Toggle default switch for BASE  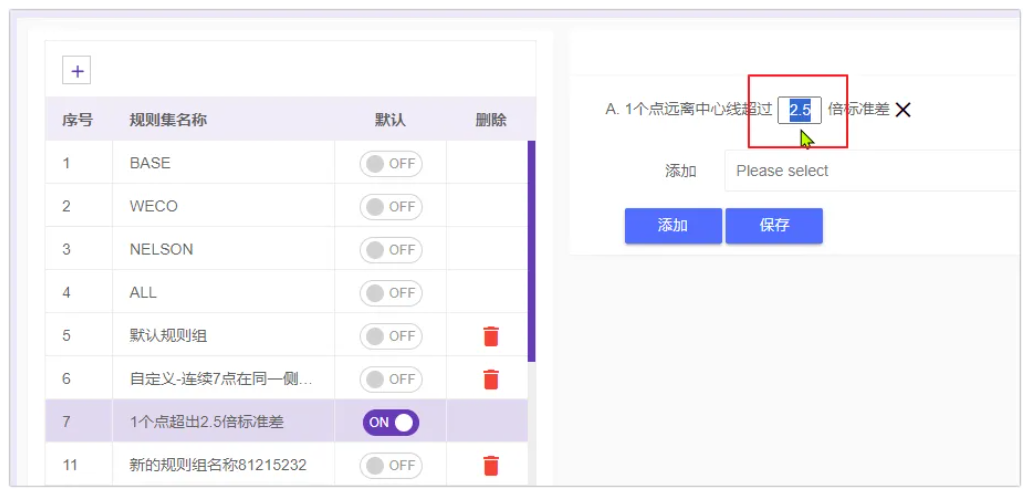tap(391, 164)
